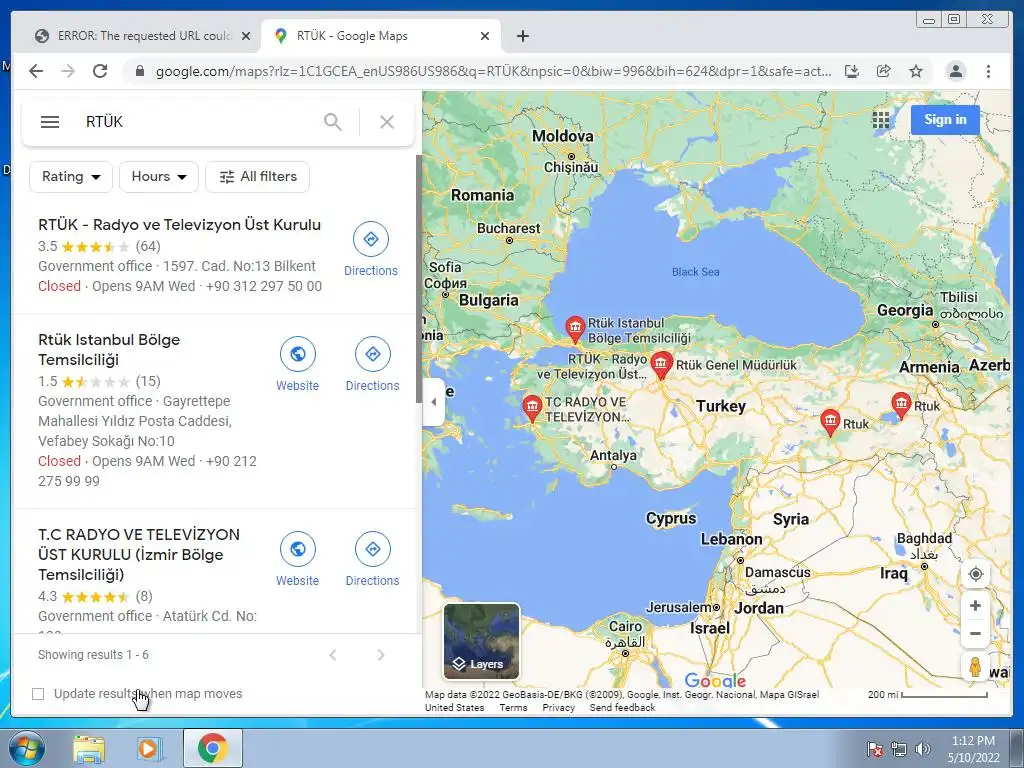Bookmark this page with the star
The image size is (1024, 768).
(916, 71)
